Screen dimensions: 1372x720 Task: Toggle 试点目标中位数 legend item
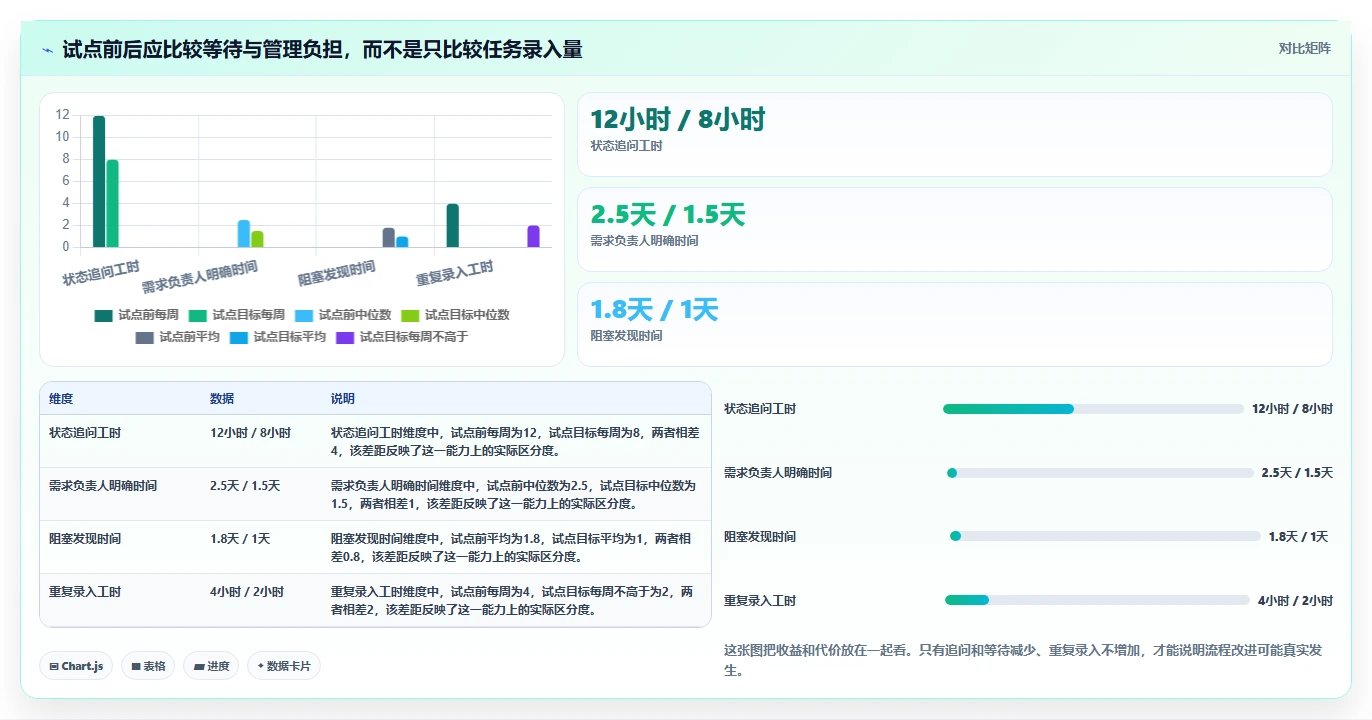[x=455, y=315]
